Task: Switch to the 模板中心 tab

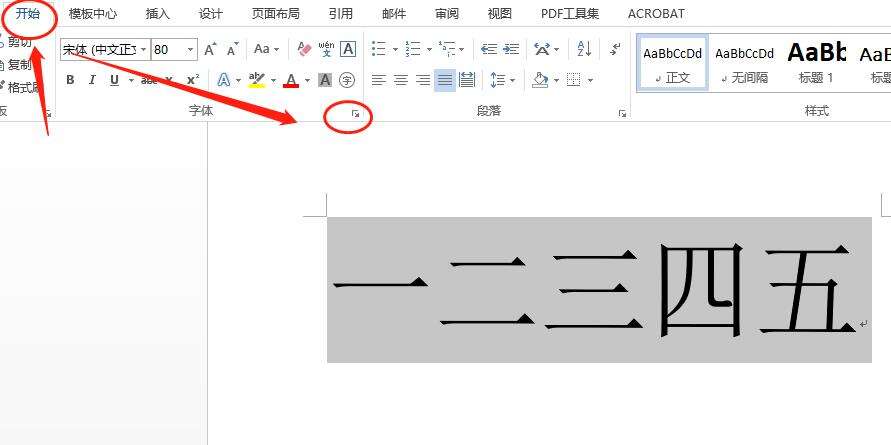Action: tap(93, 14)
